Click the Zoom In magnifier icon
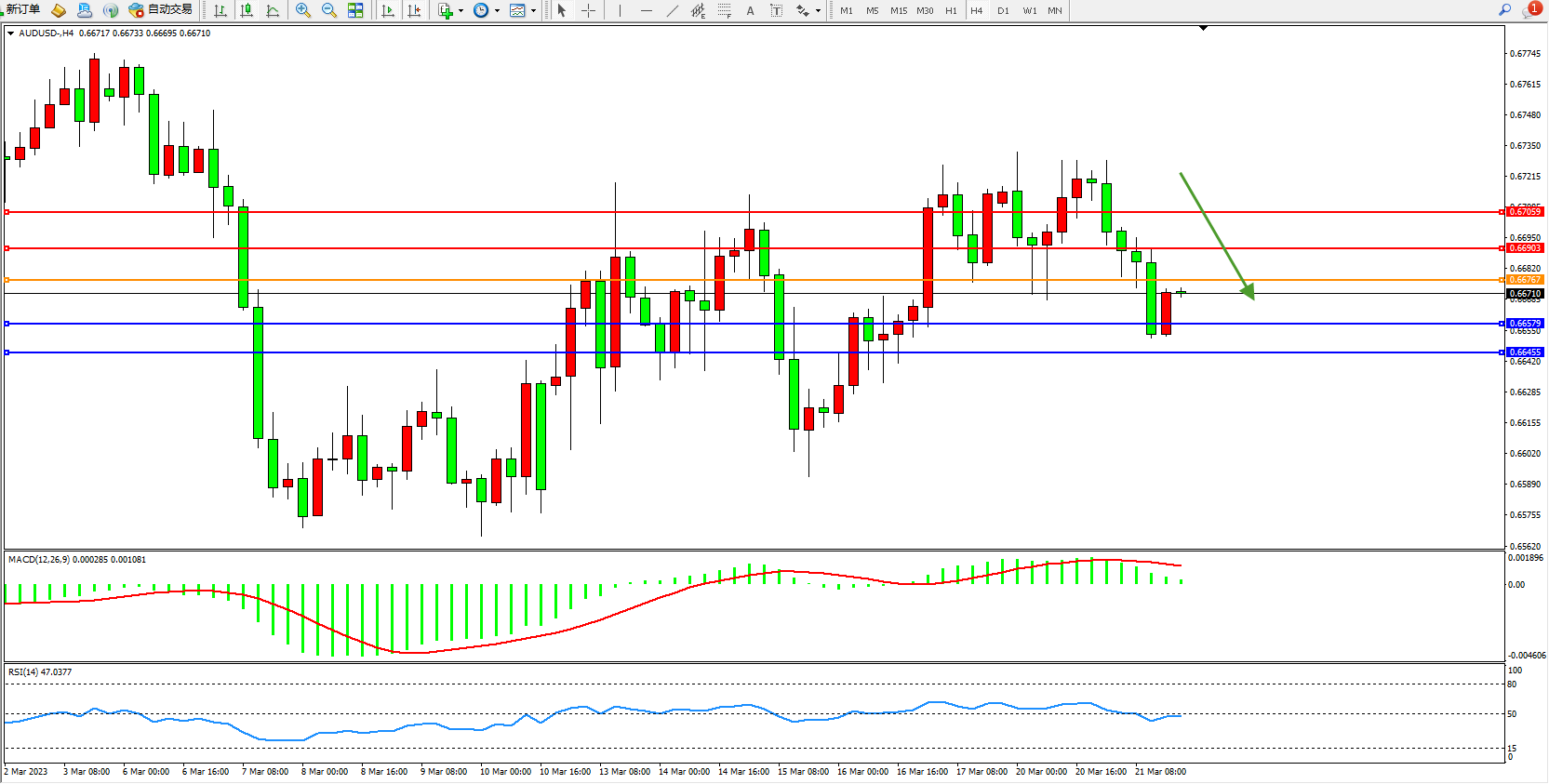This screenshot has height=784, width=1549. click(x=302, y=10)
